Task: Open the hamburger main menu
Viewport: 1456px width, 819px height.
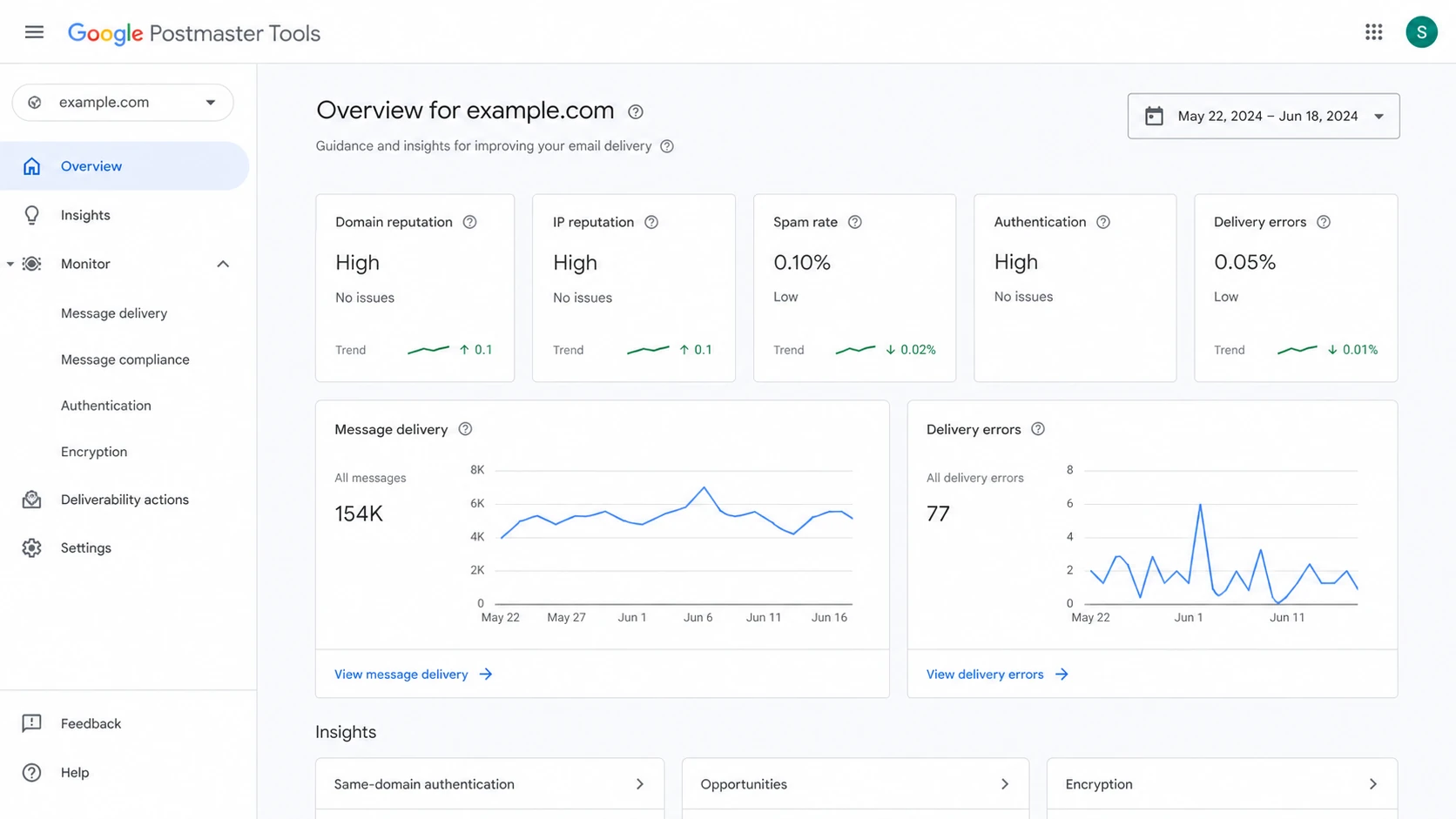Action: (x=34, y=32)
